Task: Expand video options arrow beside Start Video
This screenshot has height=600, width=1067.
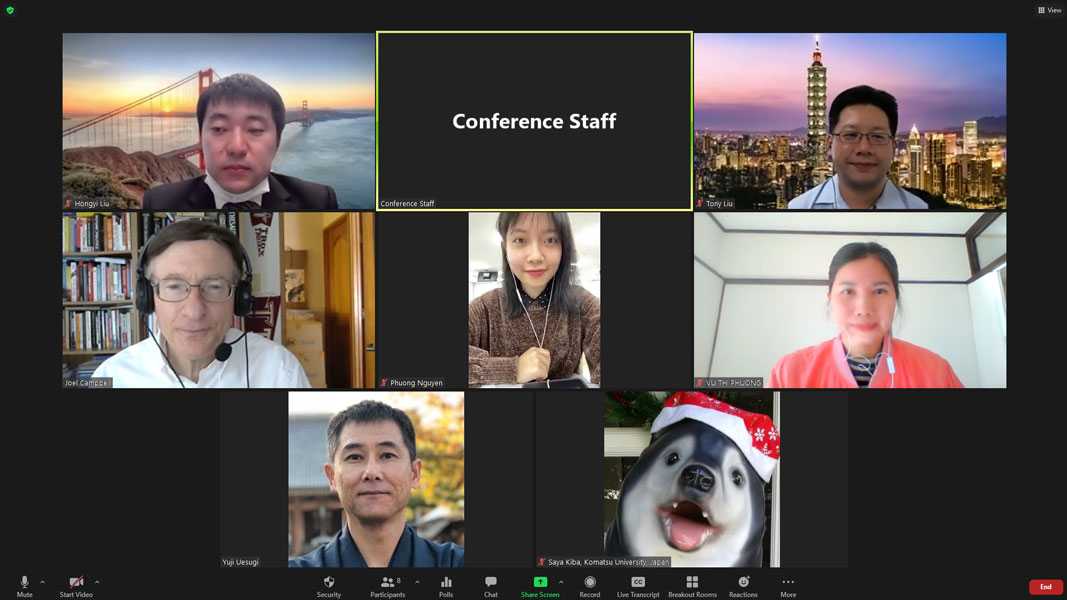Action: point(97,582)
